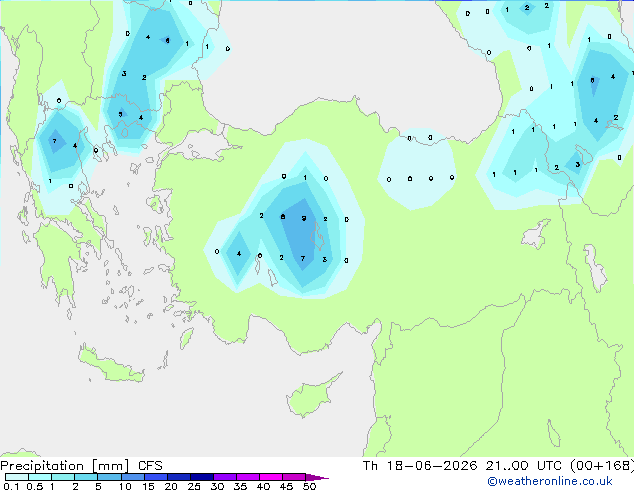This screenshot has height=490, width=634.
Task: Click the legend scale label "50"
Action: (309, 486)
